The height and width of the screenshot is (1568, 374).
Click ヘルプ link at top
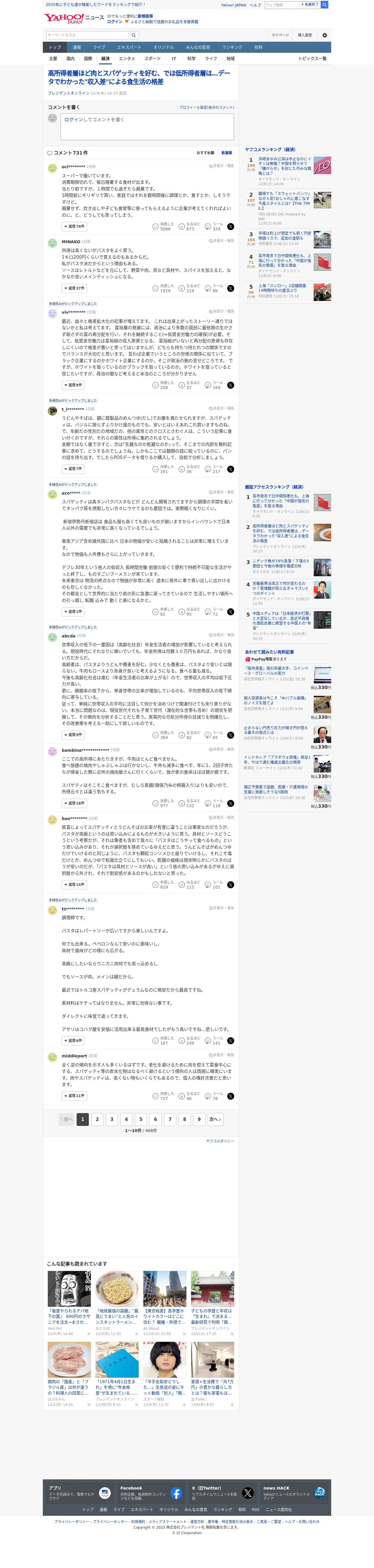[255, 5]
